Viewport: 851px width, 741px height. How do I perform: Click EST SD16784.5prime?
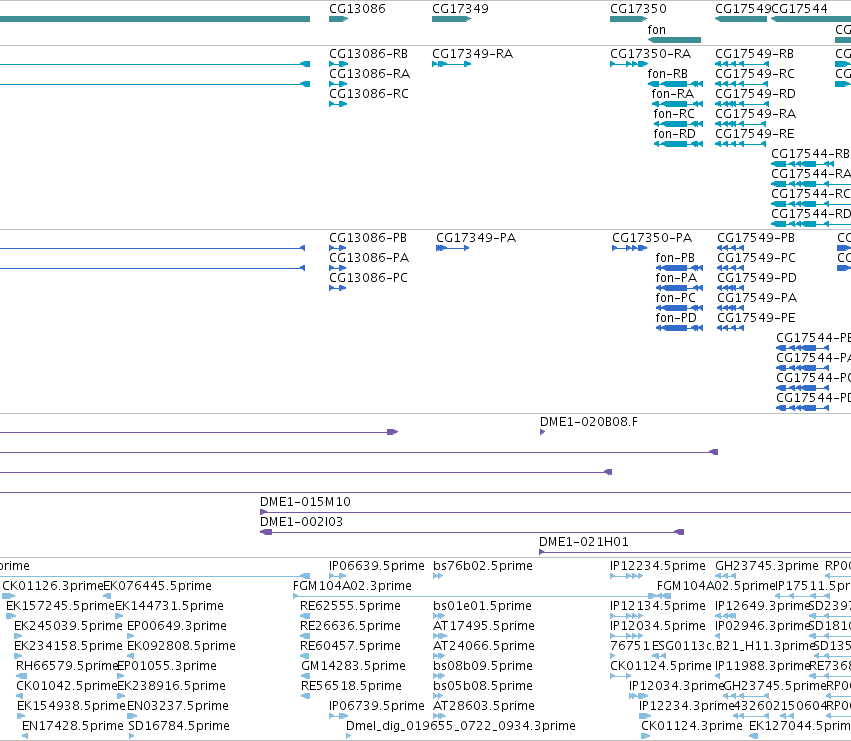pyautogui.click(x=179, y=726)
